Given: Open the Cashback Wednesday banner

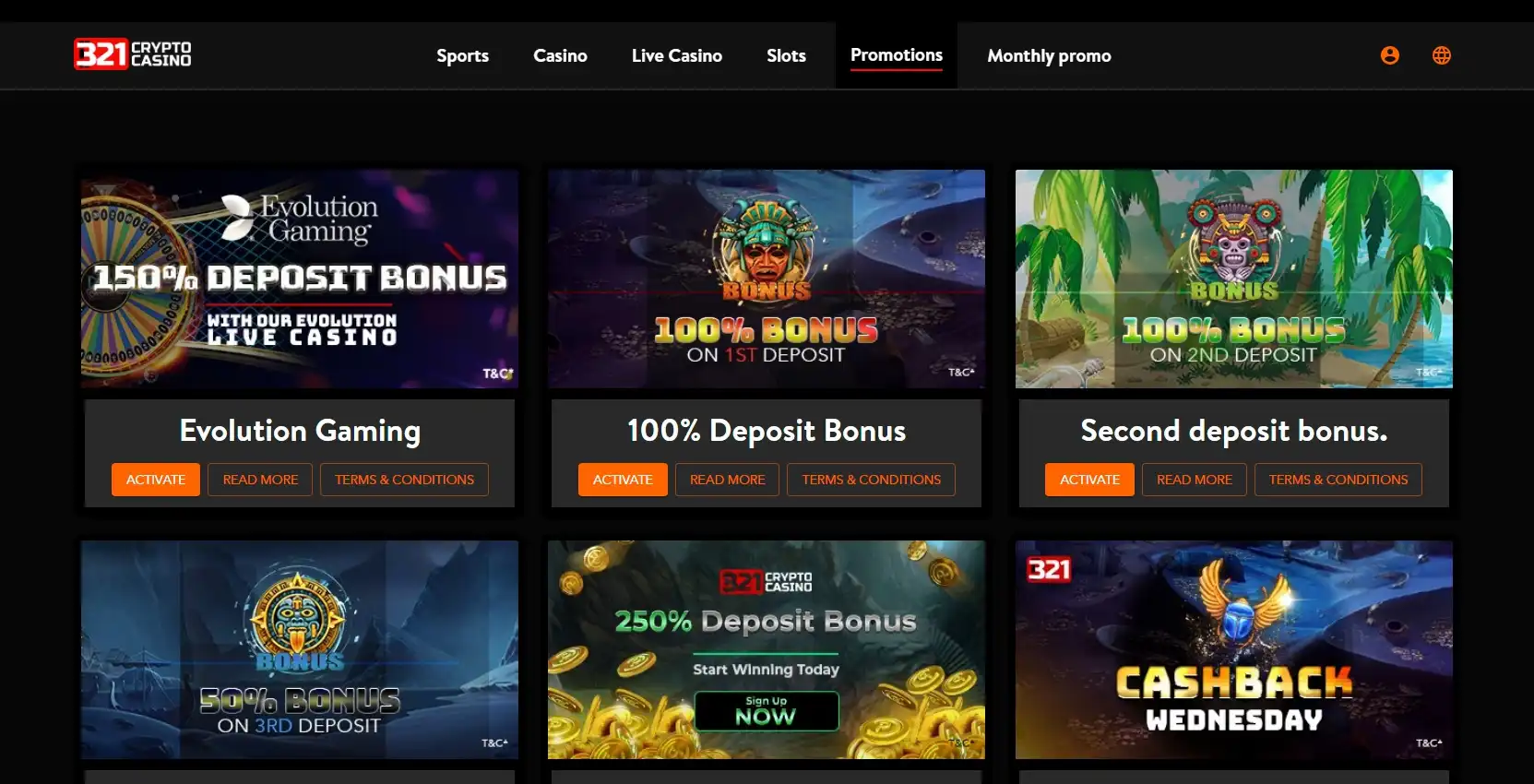Looking at the screenshot, I should click(1234, 649).
